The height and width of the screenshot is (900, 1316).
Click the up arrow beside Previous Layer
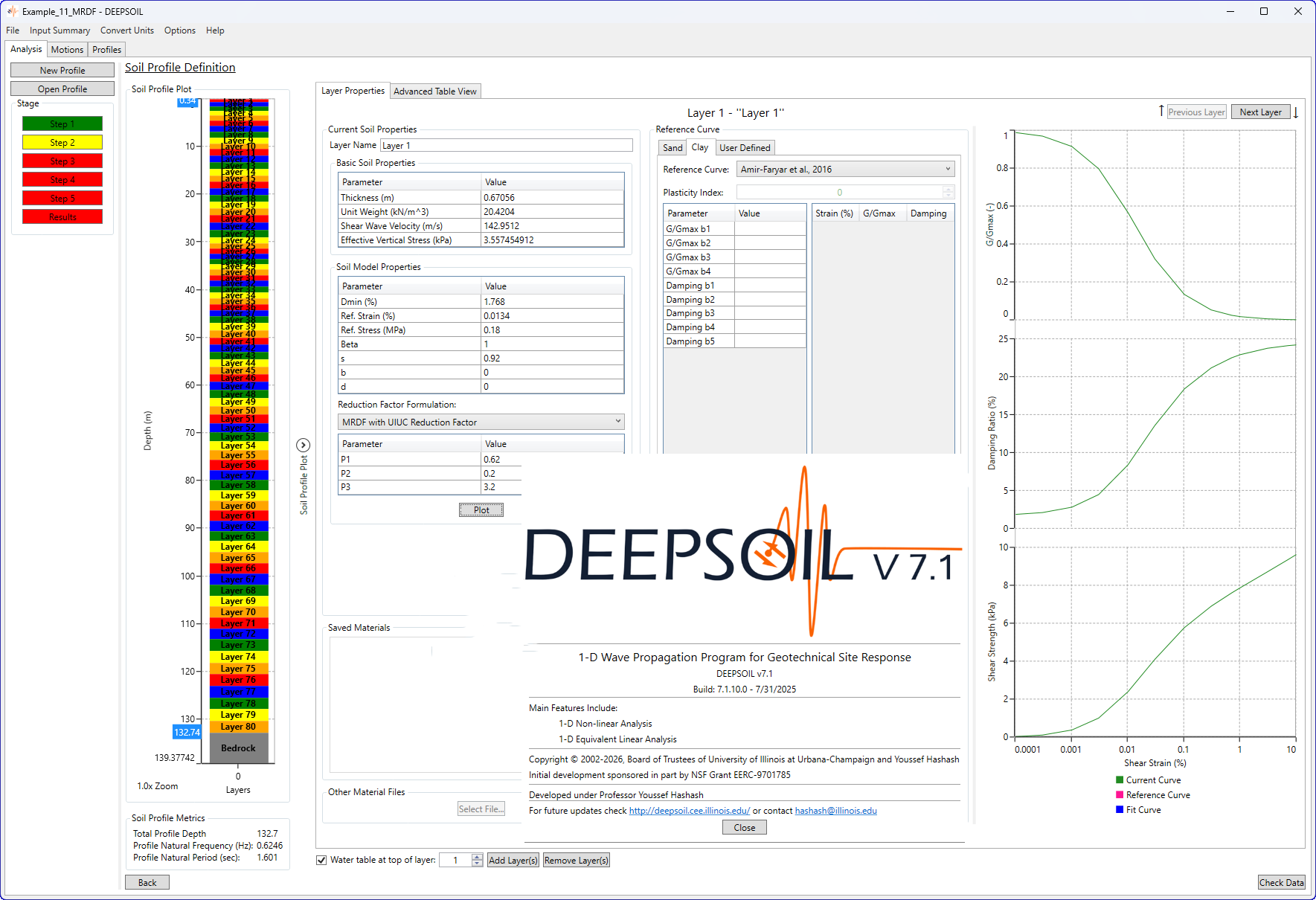click(x=1161, y=111)
